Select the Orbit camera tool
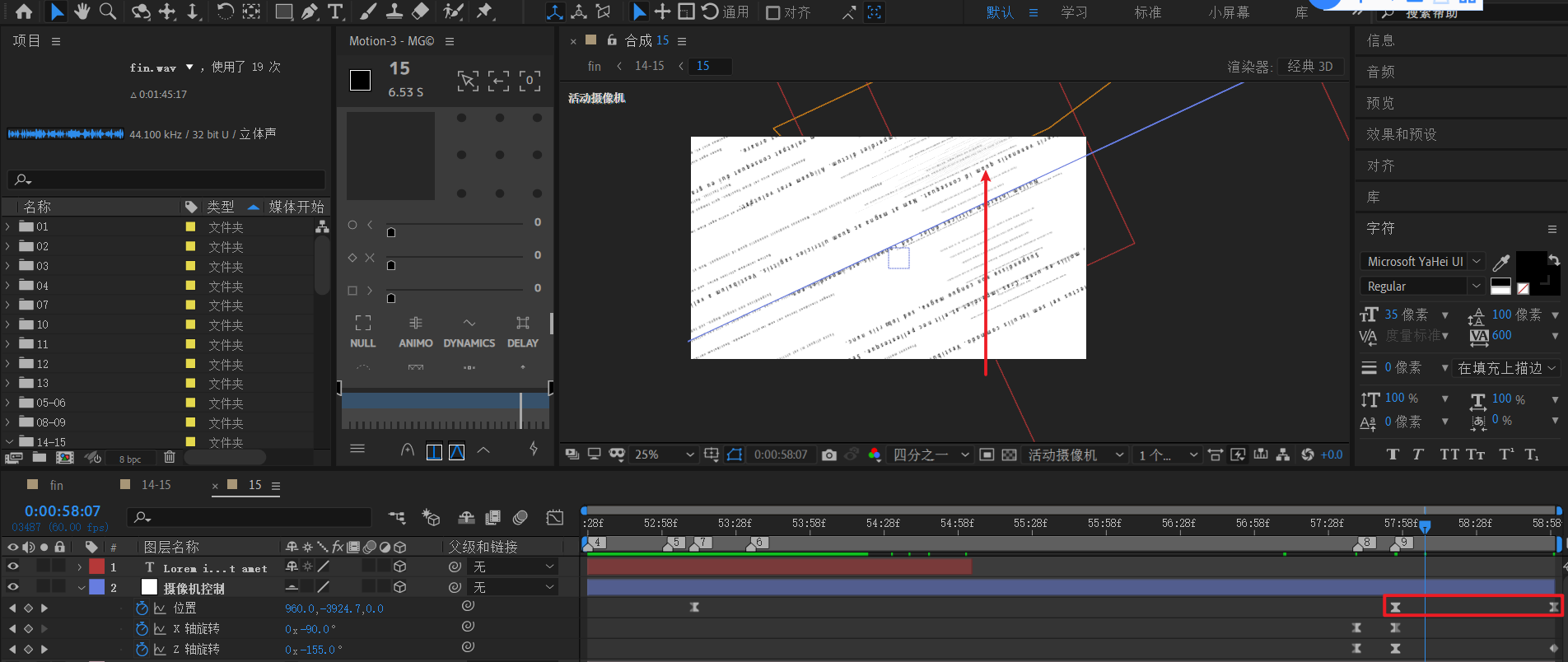 [141, 12]
